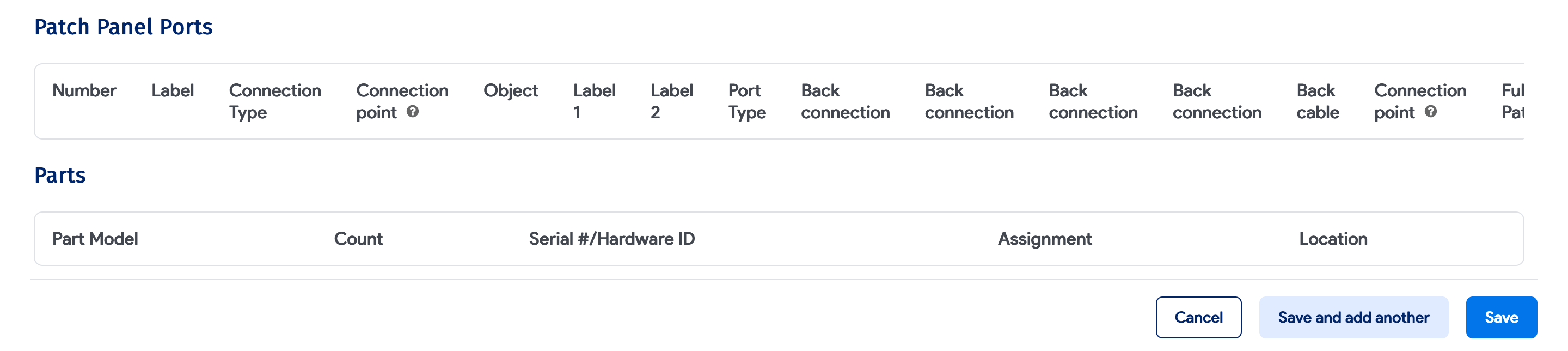Click the Save button
The image size is (1568, 351).
(x=1500, y=317)
